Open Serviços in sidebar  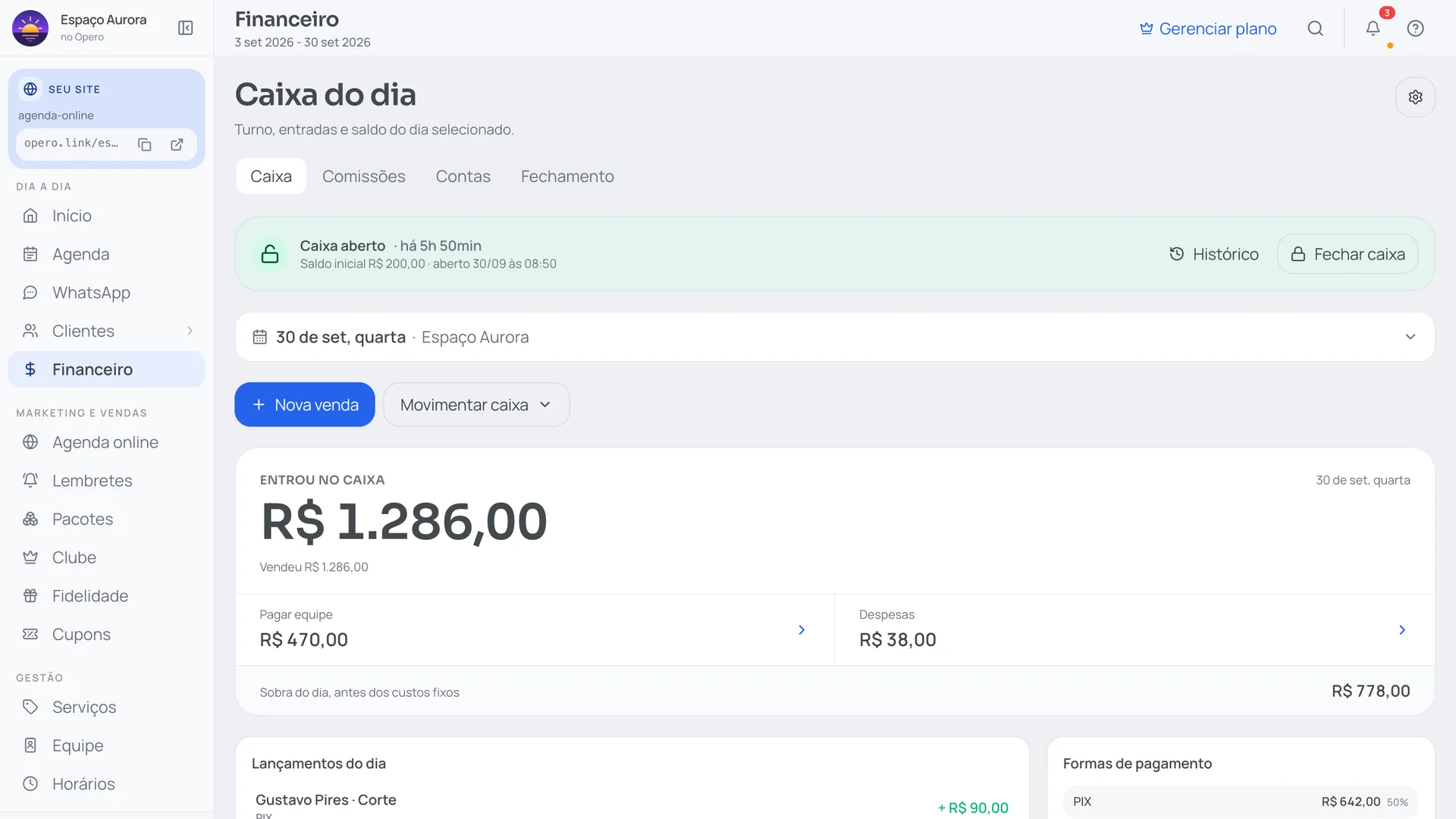(x=106, y=708)
